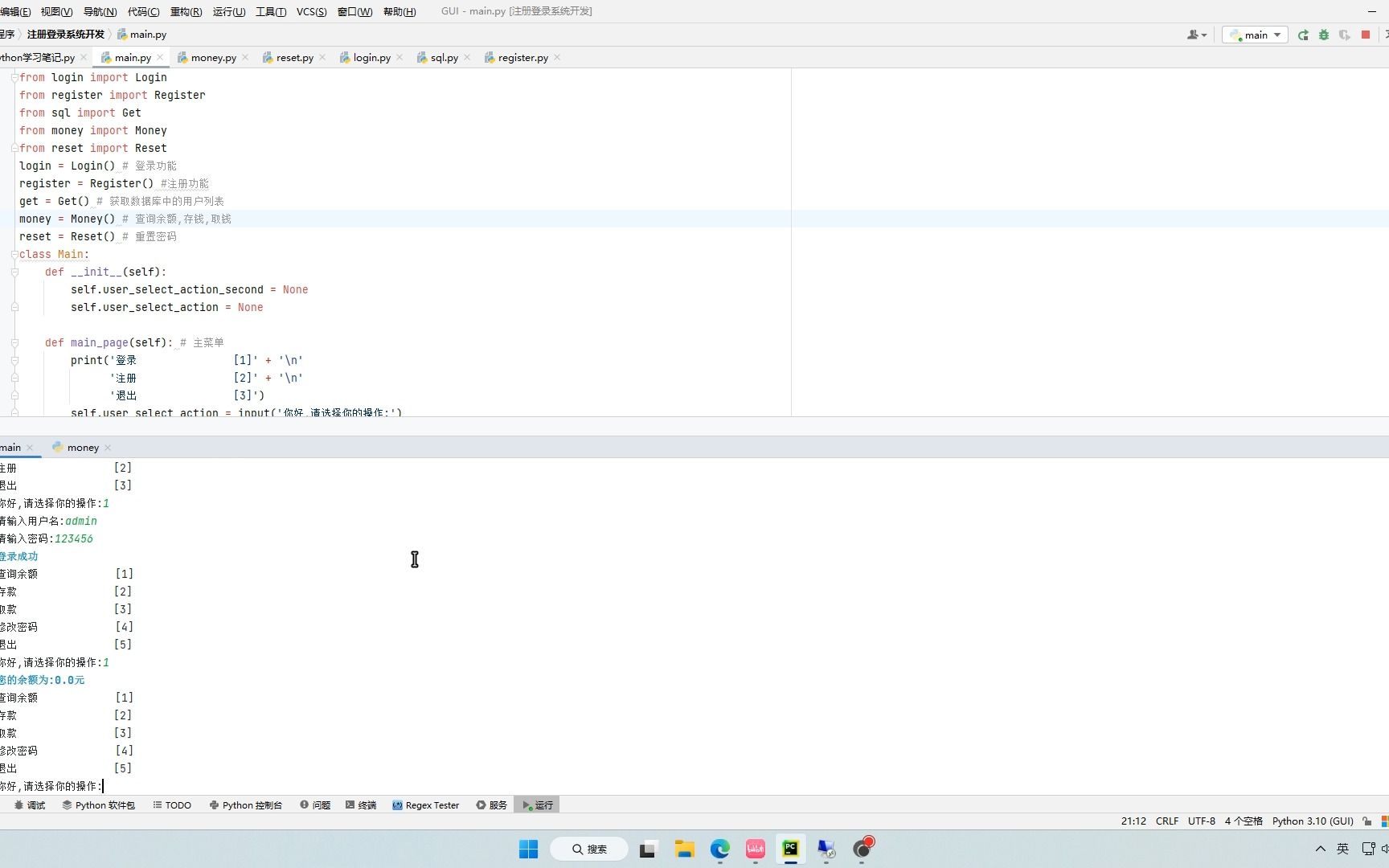This screenshot has height=868, width=1389.
Task: Run the main configuration
Action: (1303, 35)
